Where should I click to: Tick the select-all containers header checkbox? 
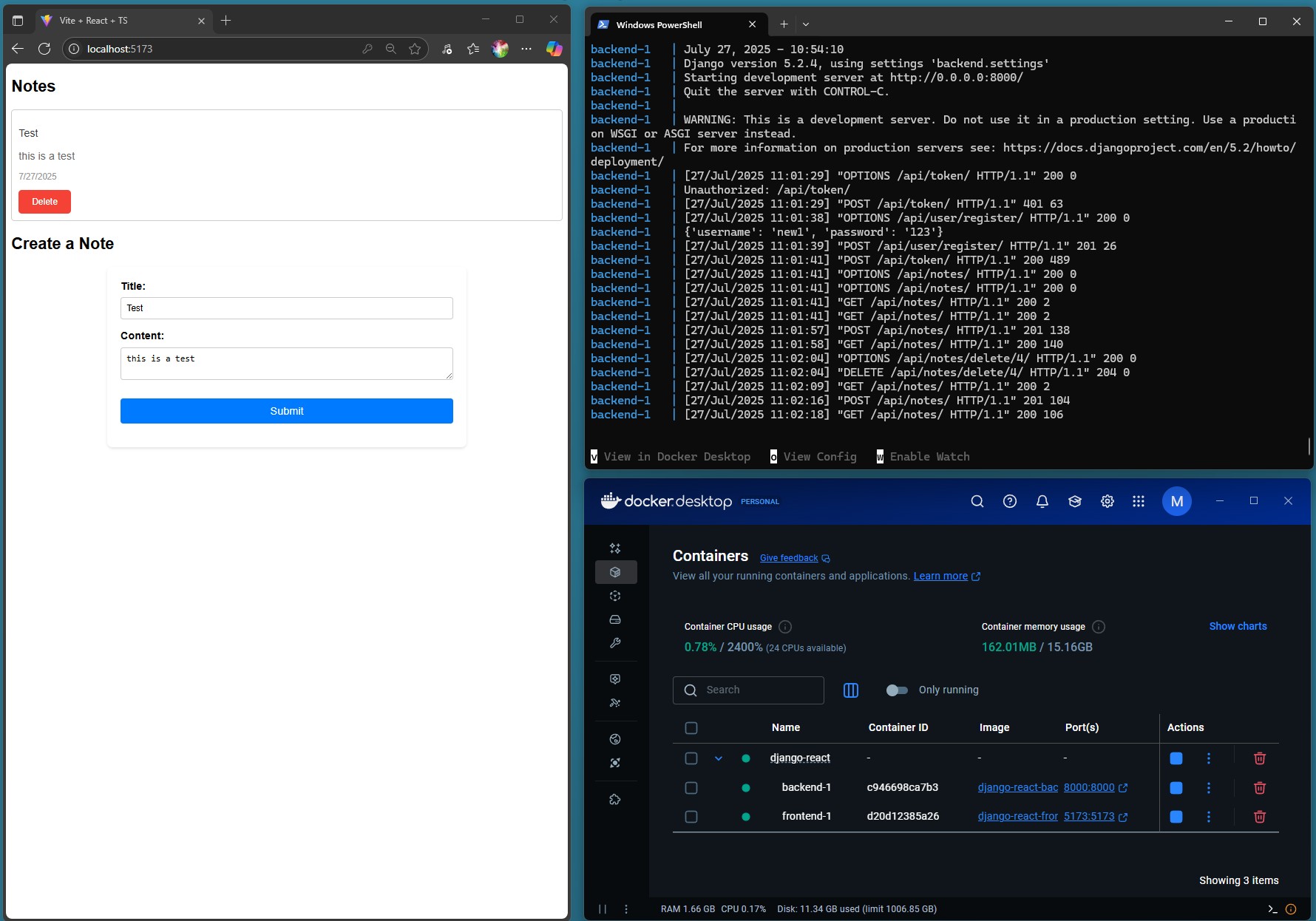pos(691,728)
